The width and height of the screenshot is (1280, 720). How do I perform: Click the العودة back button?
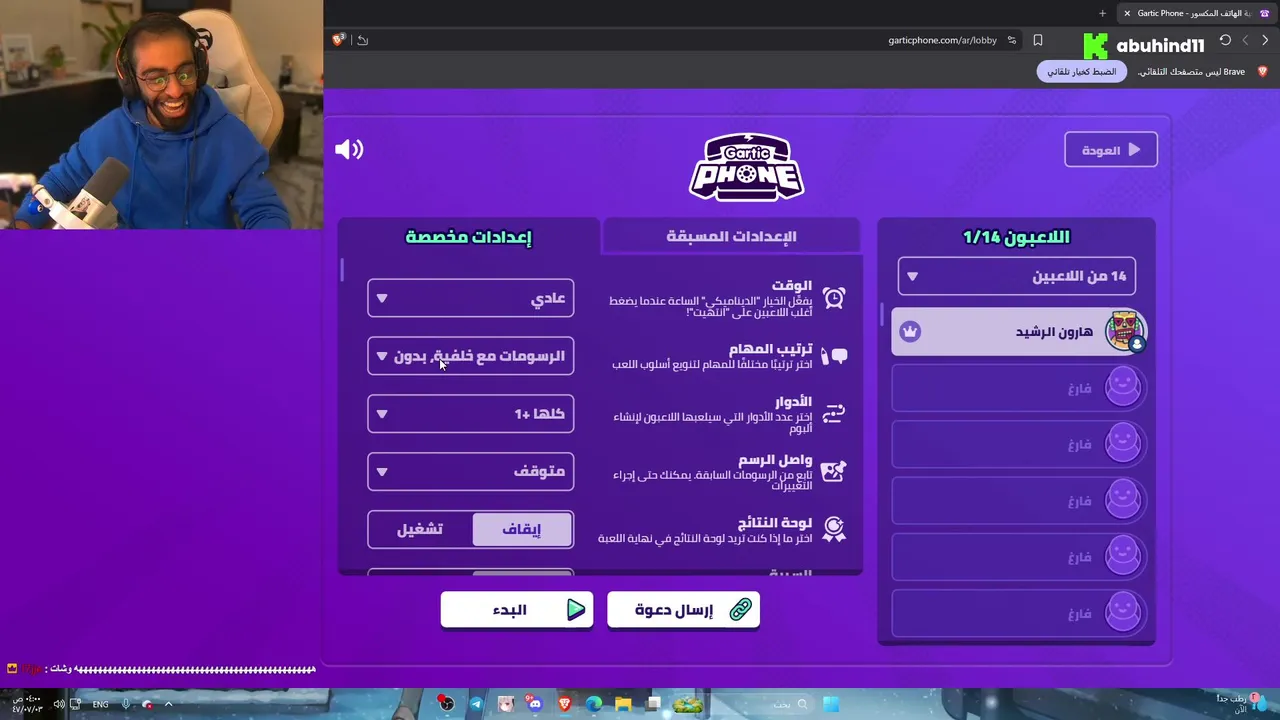[1111, 150]
